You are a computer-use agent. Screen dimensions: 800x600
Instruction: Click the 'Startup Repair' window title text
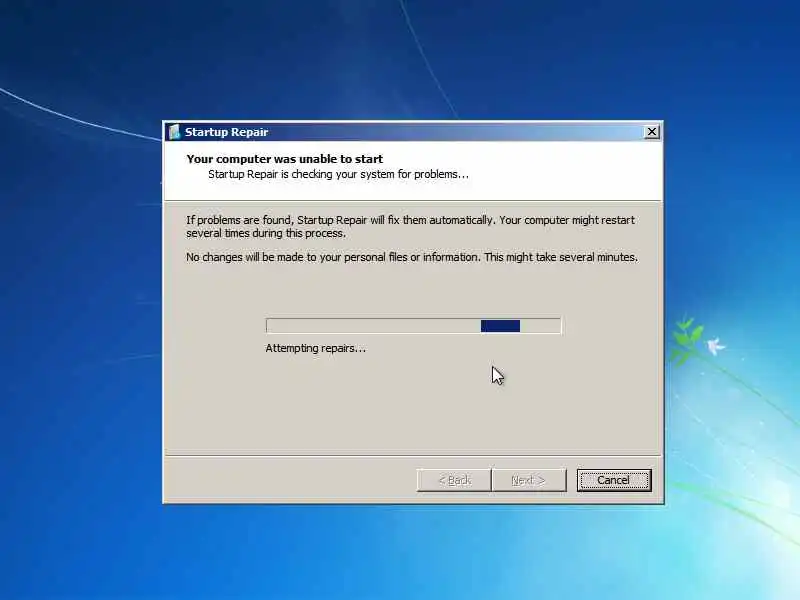(226, 132)
